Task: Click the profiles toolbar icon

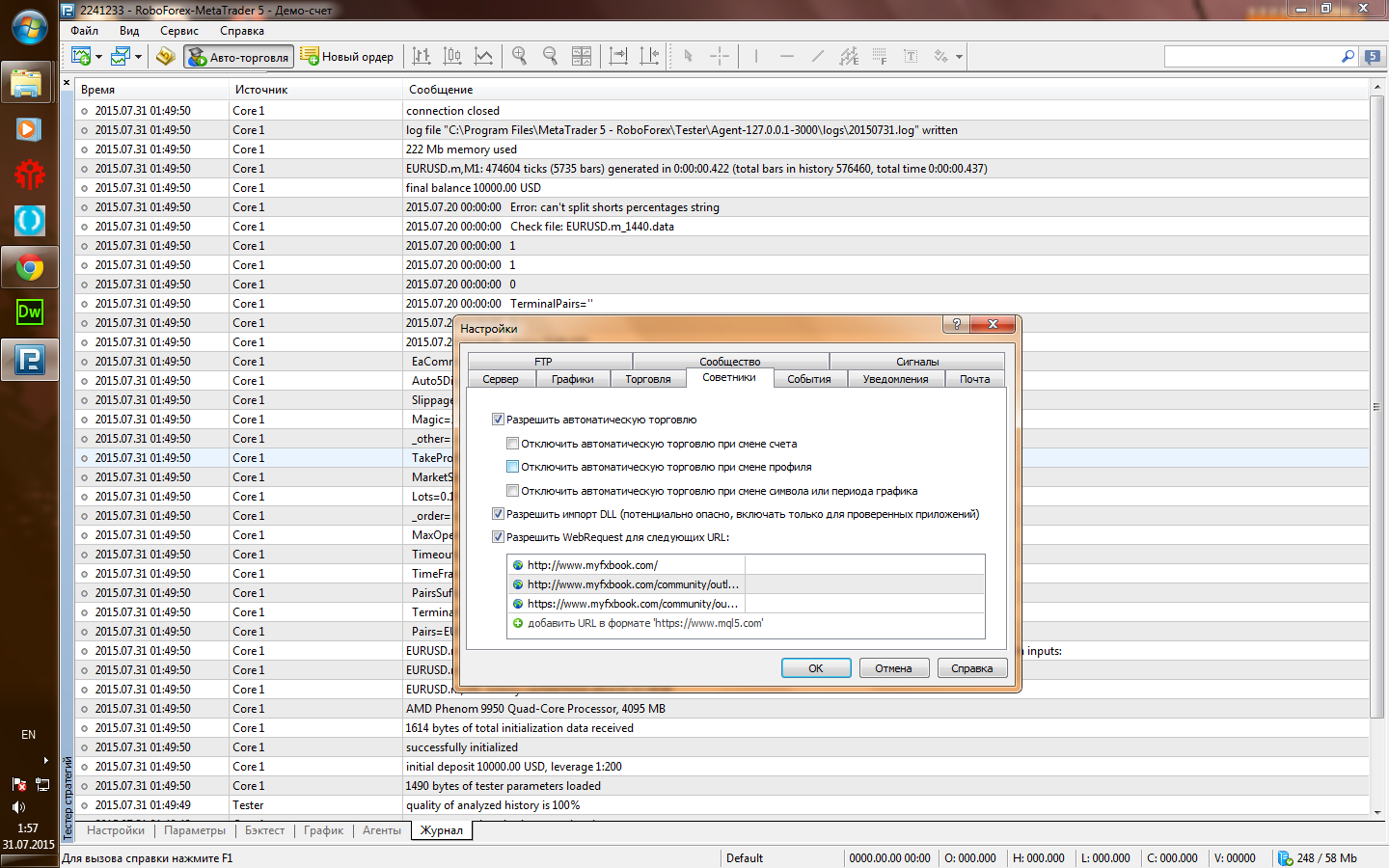Action: click(121, 56)
